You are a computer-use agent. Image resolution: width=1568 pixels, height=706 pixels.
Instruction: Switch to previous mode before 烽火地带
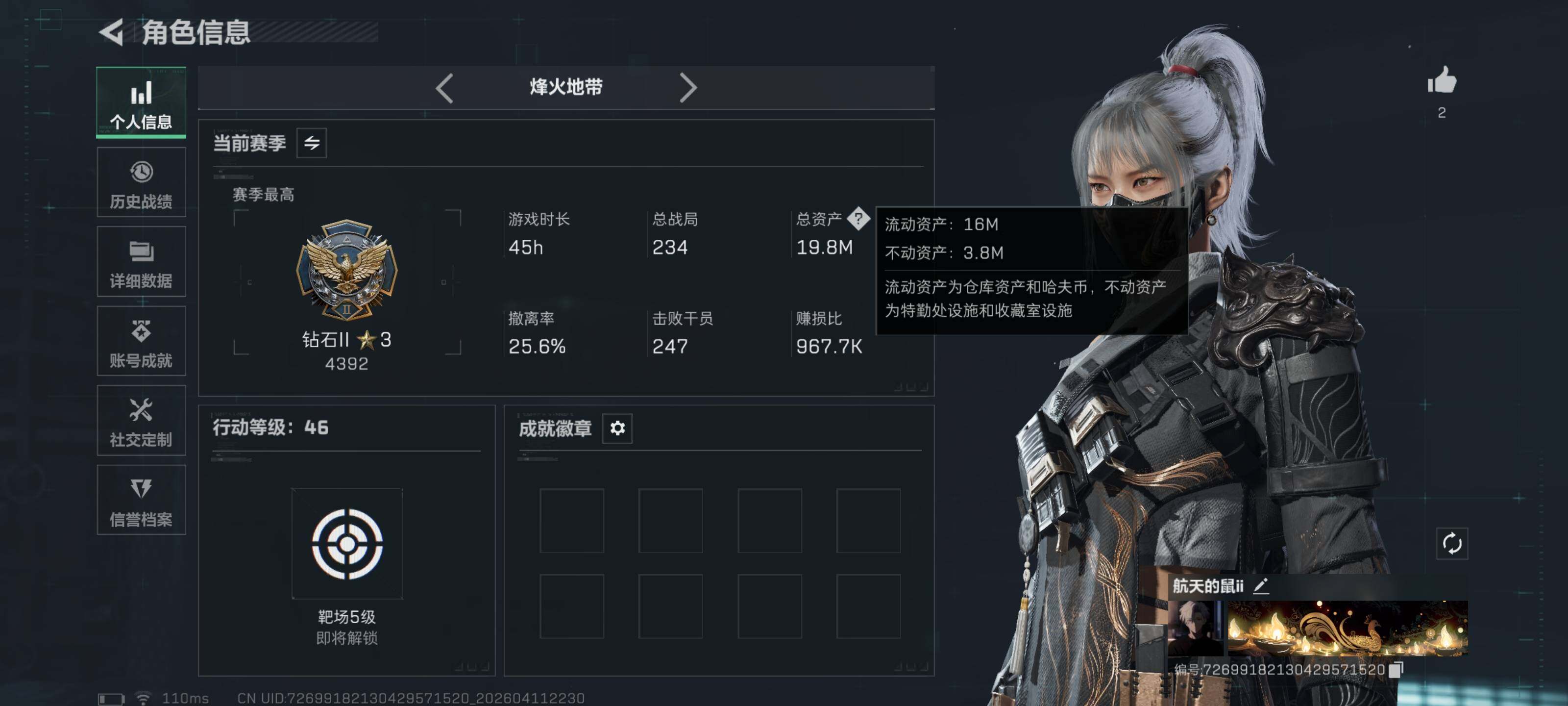(x=444, y=88)
